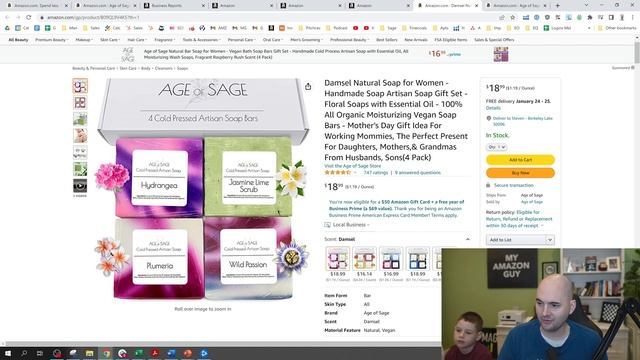This screenshot has height=360, width=640.
Task: Open the sponsored Age of Sage banner ad
Action: pos(316,54)
